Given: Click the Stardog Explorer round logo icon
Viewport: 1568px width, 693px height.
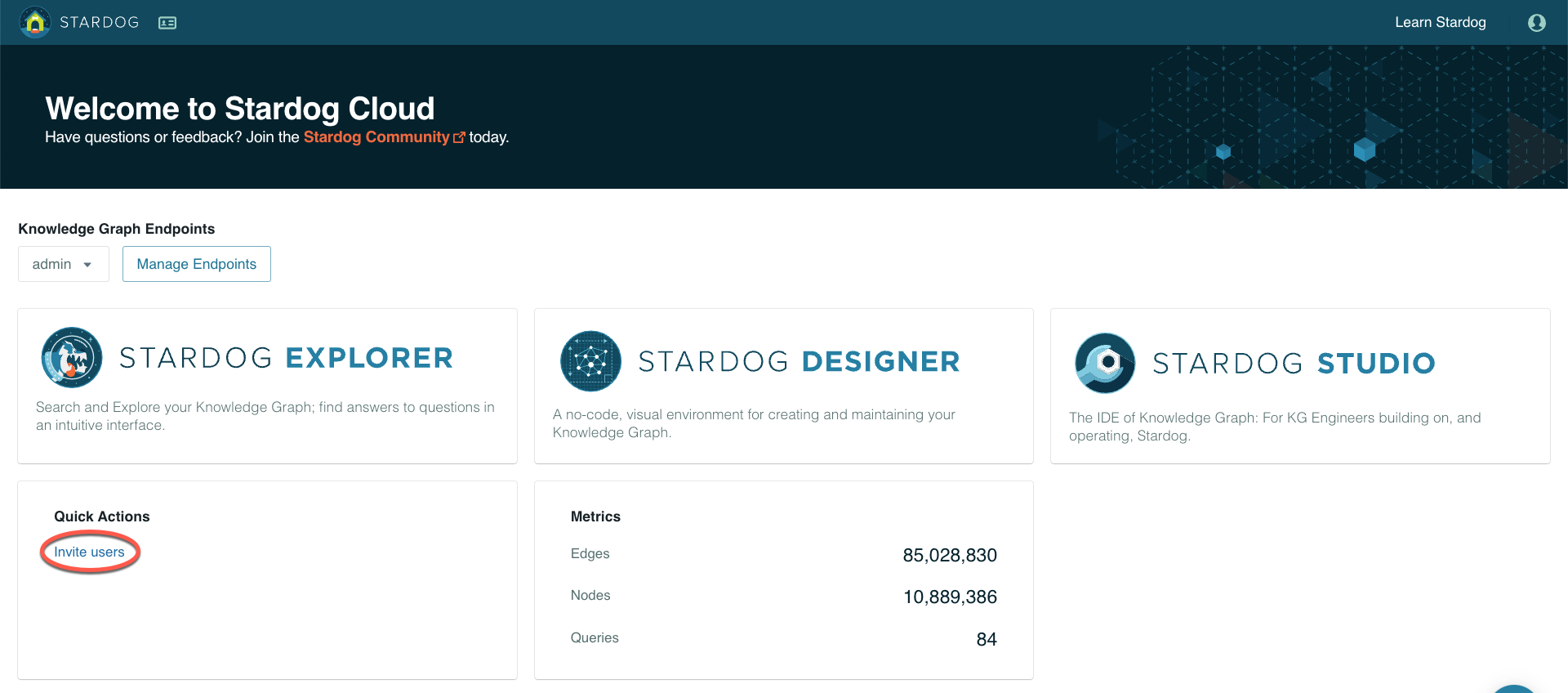Looking at the screenshot, I should pos(72,358).
